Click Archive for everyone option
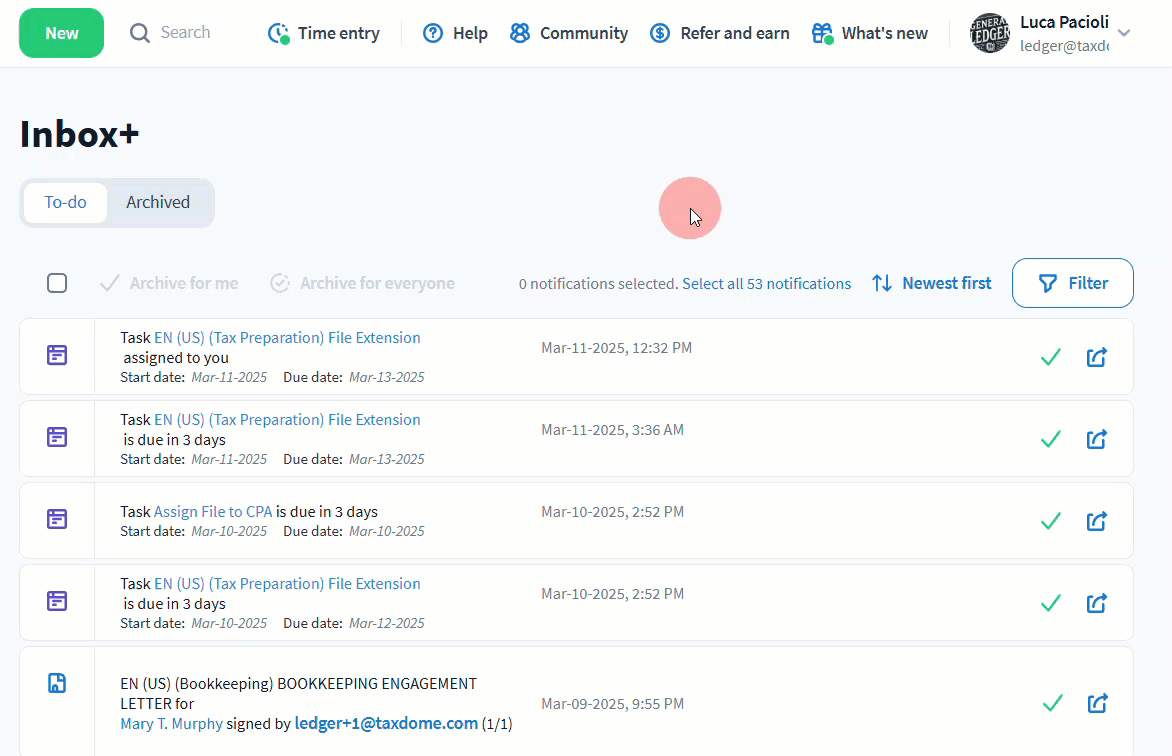This screenshot has height=756, width=1172. pos(362,283)
